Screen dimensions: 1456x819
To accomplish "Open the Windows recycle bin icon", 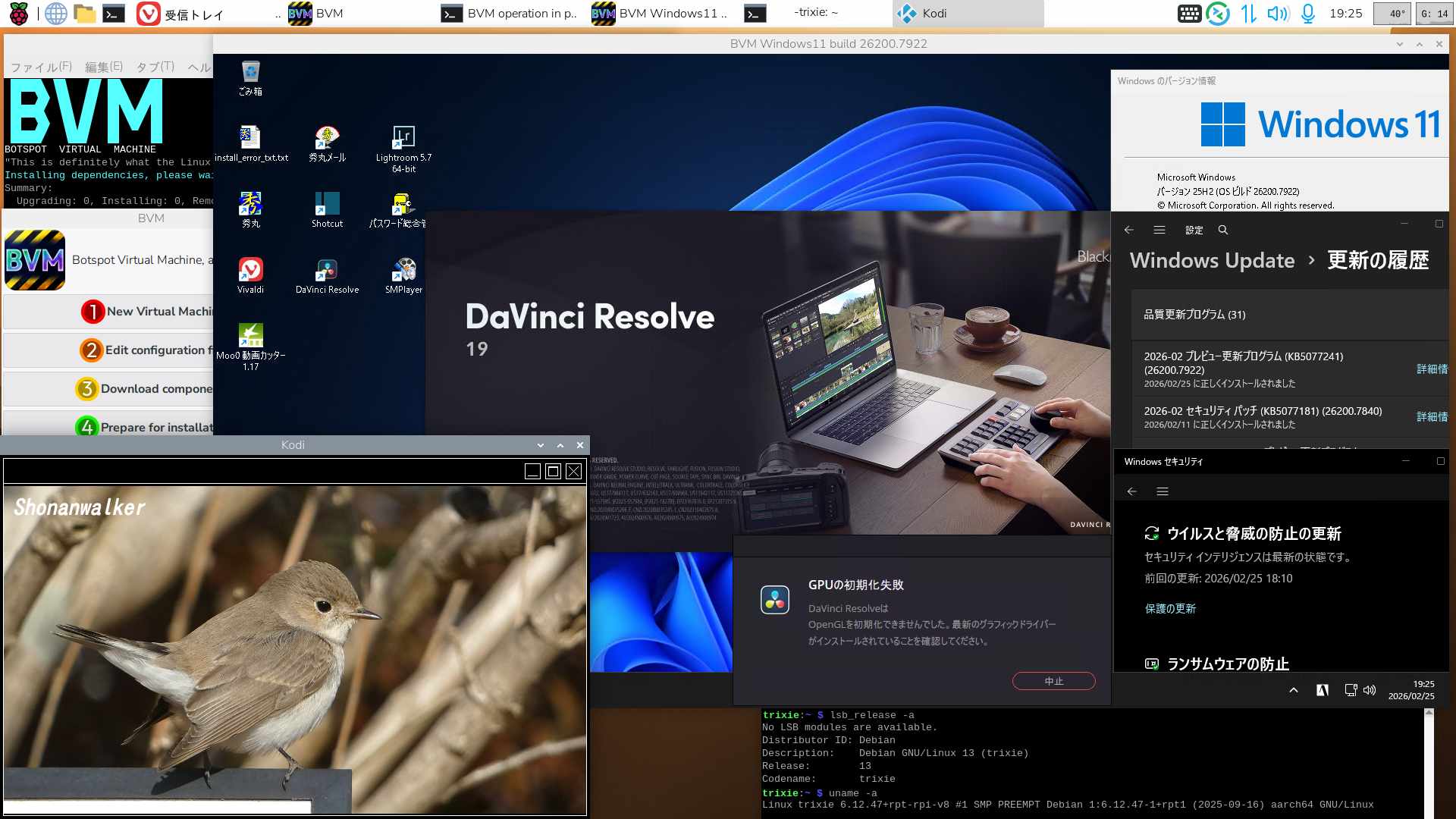I will (250, 73).
